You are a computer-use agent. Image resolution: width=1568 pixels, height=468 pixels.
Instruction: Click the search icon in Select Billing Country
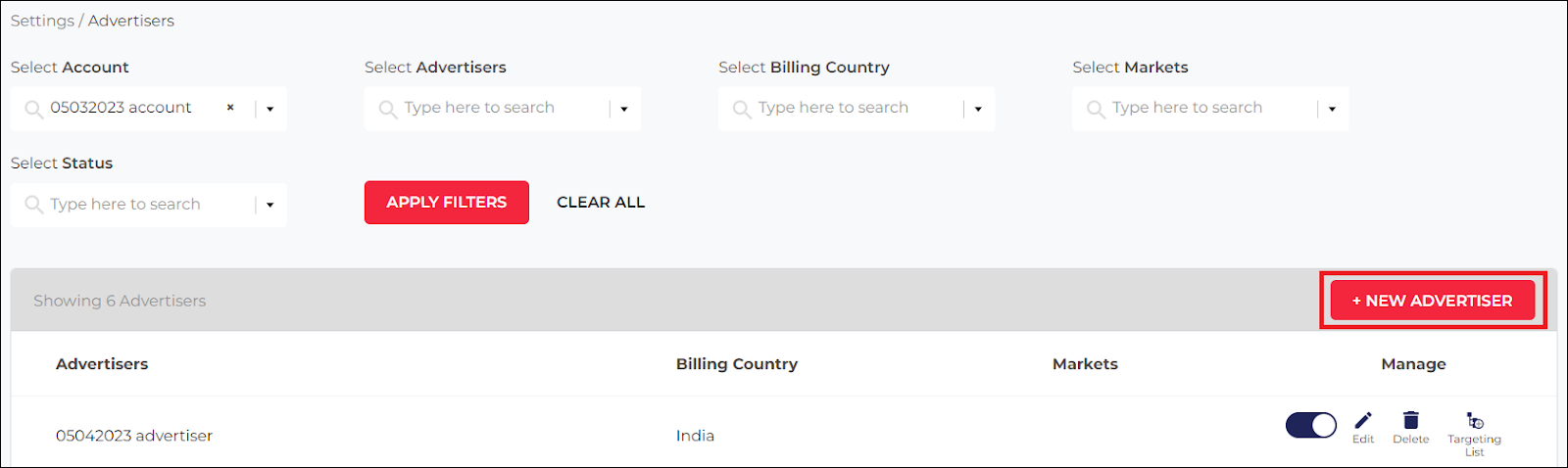pos(742,109)
